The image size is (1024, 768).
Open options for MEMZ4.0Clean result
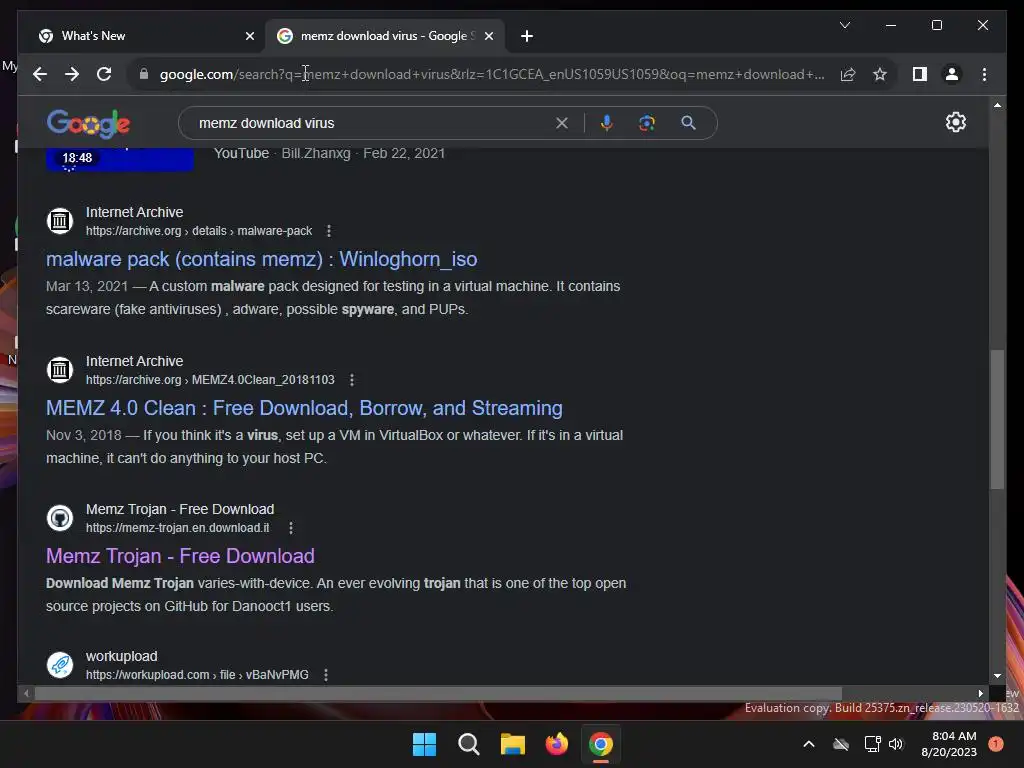pyautogui.click(x=352, y=380)
